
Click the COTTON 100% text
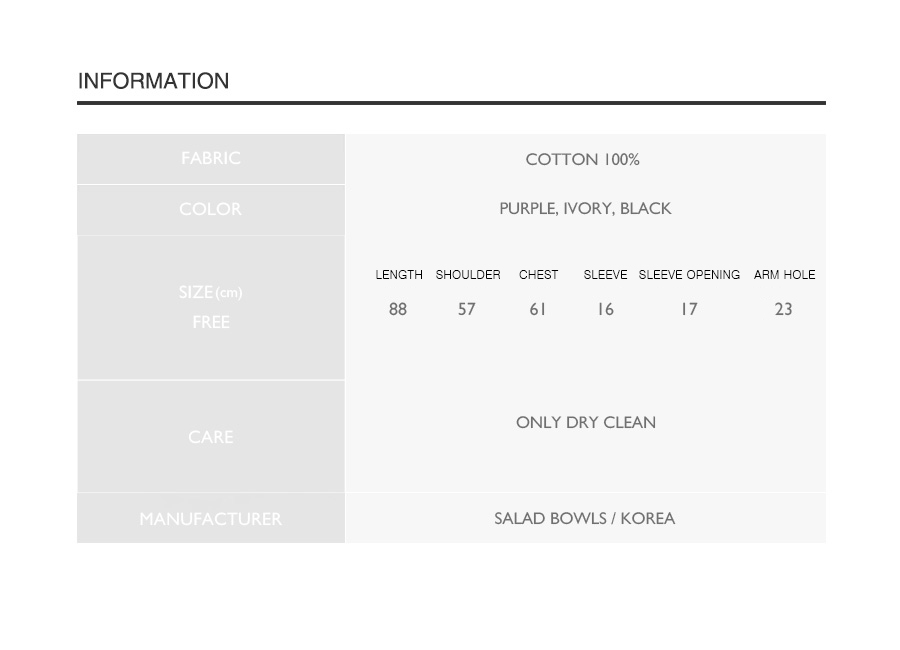[x=583, y=159]
